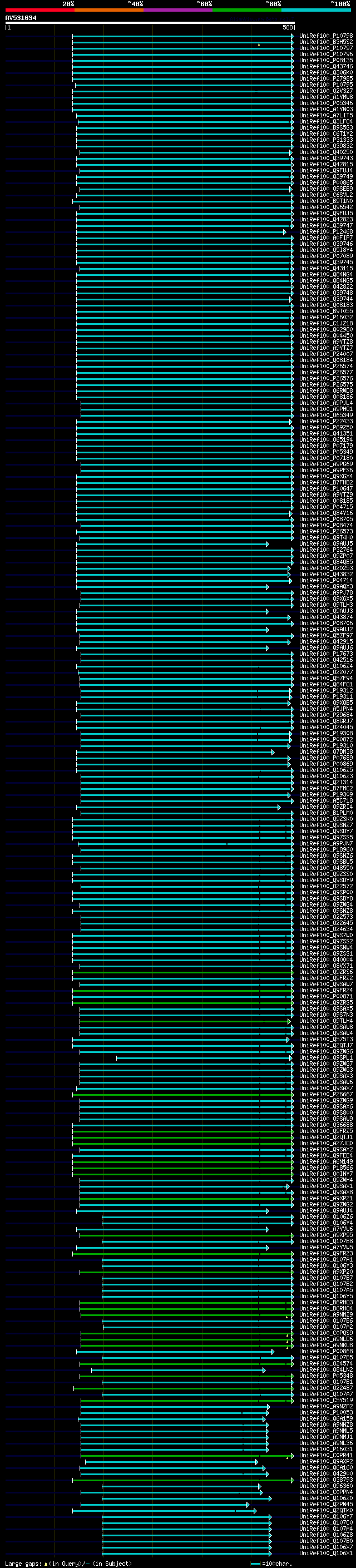Click the orange ~40% identity legend segment

point(108,10)
